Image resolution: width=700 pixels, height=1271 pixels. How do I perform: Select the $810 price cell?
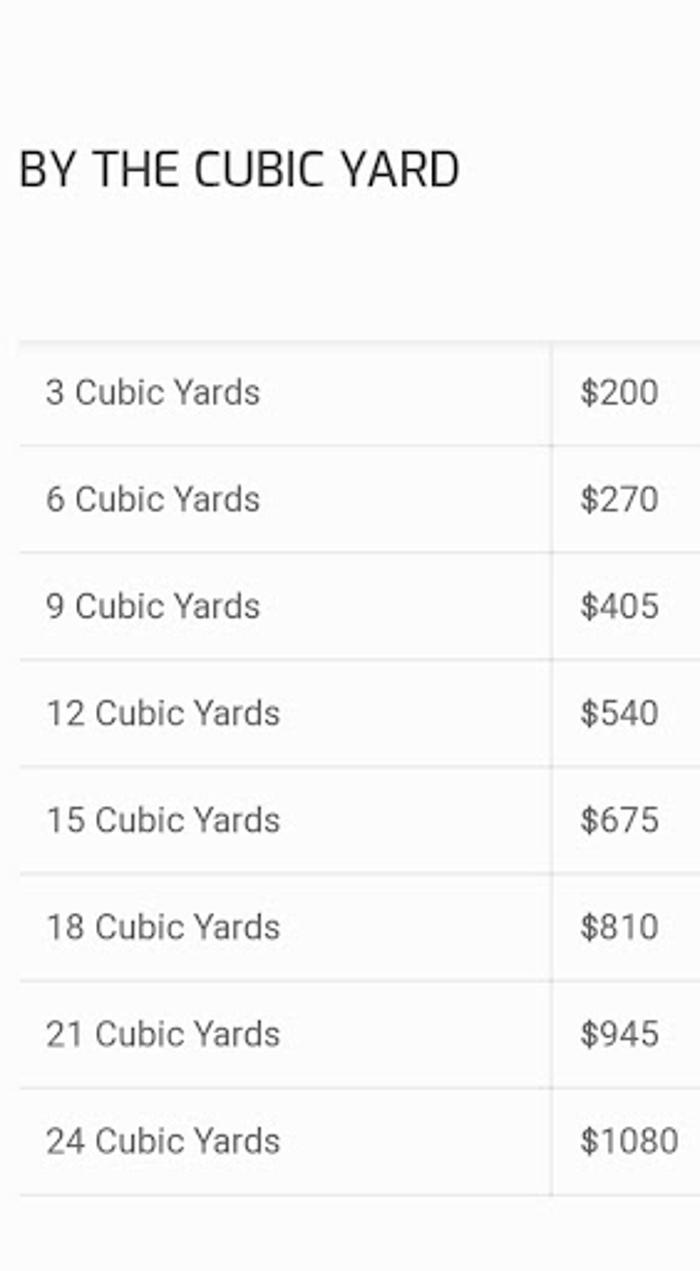click(619, 927)
